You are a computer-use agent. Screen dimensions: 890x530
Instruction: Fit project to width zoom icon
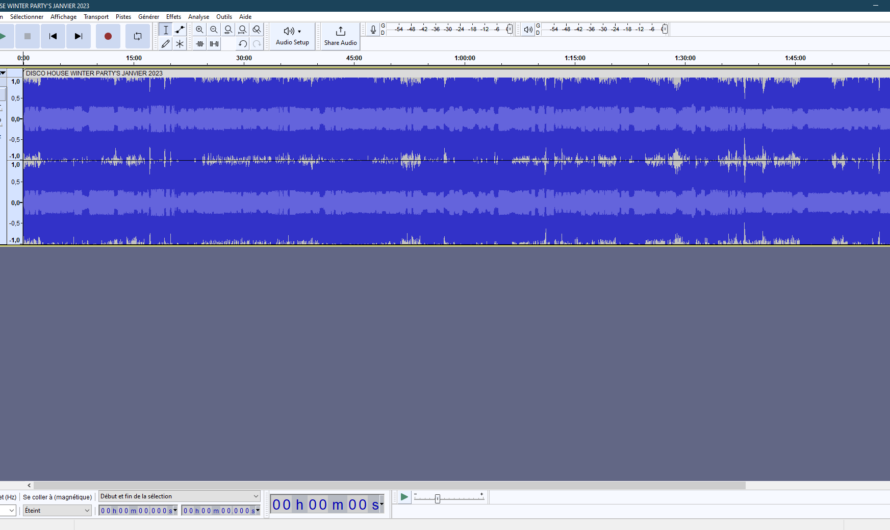tap(242, 30)
